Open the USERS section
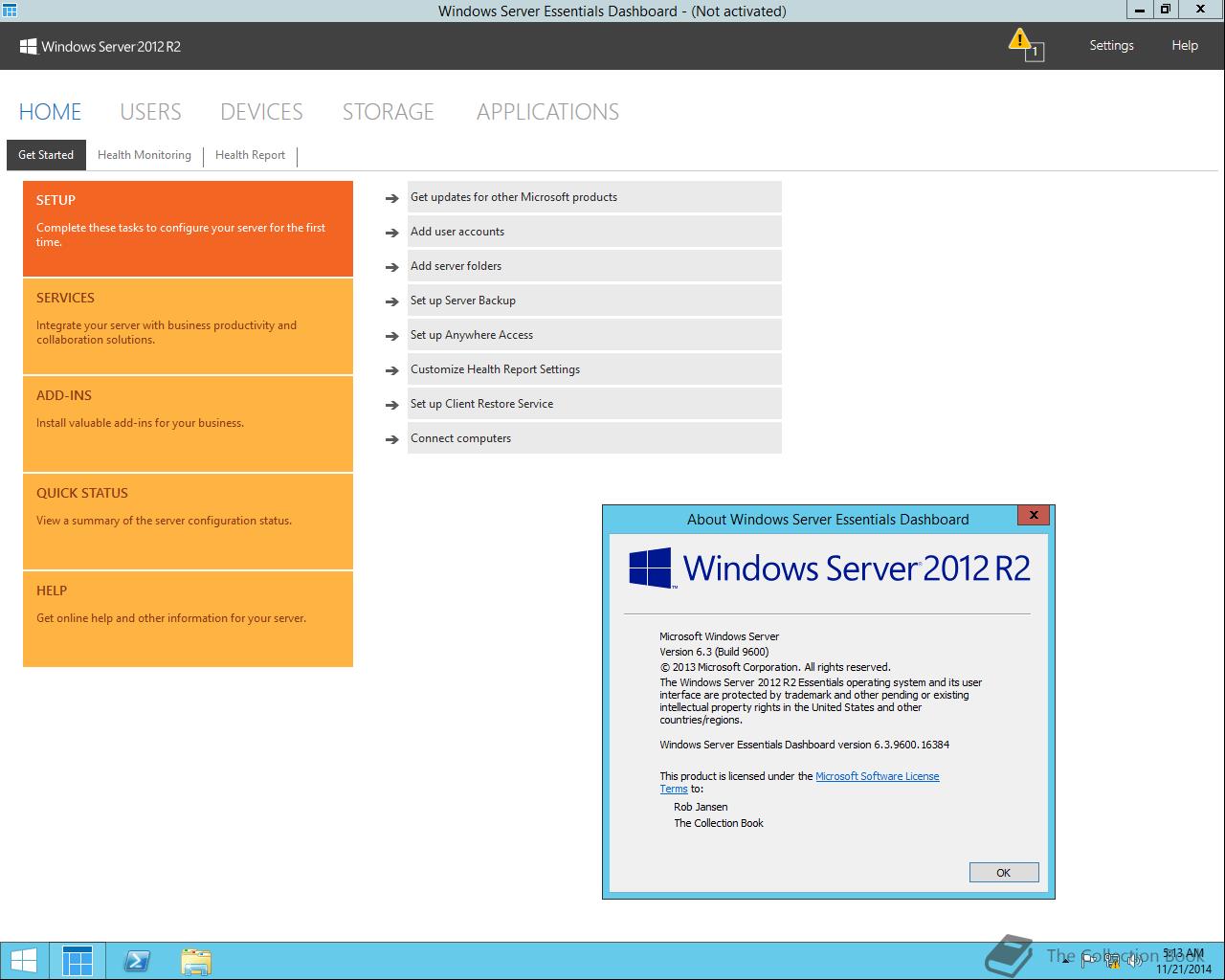 tap(150, 112)
